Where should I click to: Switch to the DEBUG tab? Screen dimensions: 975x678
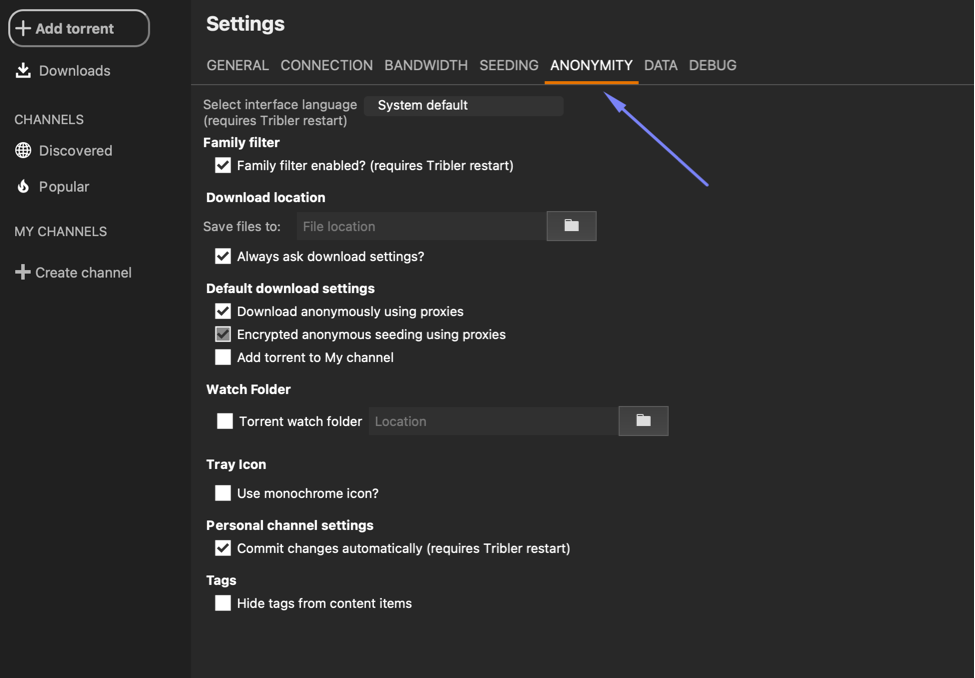(x=712, y=65)
